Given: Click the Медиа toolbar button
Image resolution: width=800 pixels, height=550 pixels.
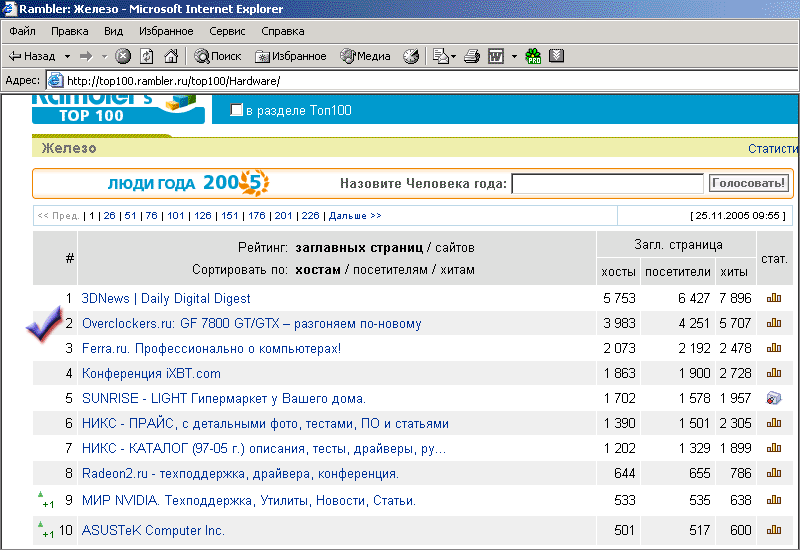Looking at the screenshot, I should [366, 57].
